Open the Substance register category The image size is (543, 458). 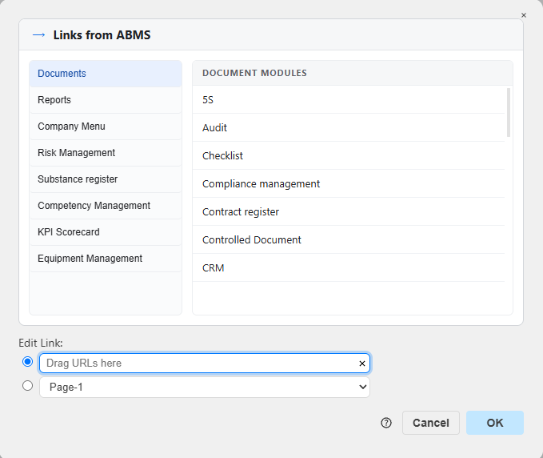pyautogui.click(x=106, y=179)
